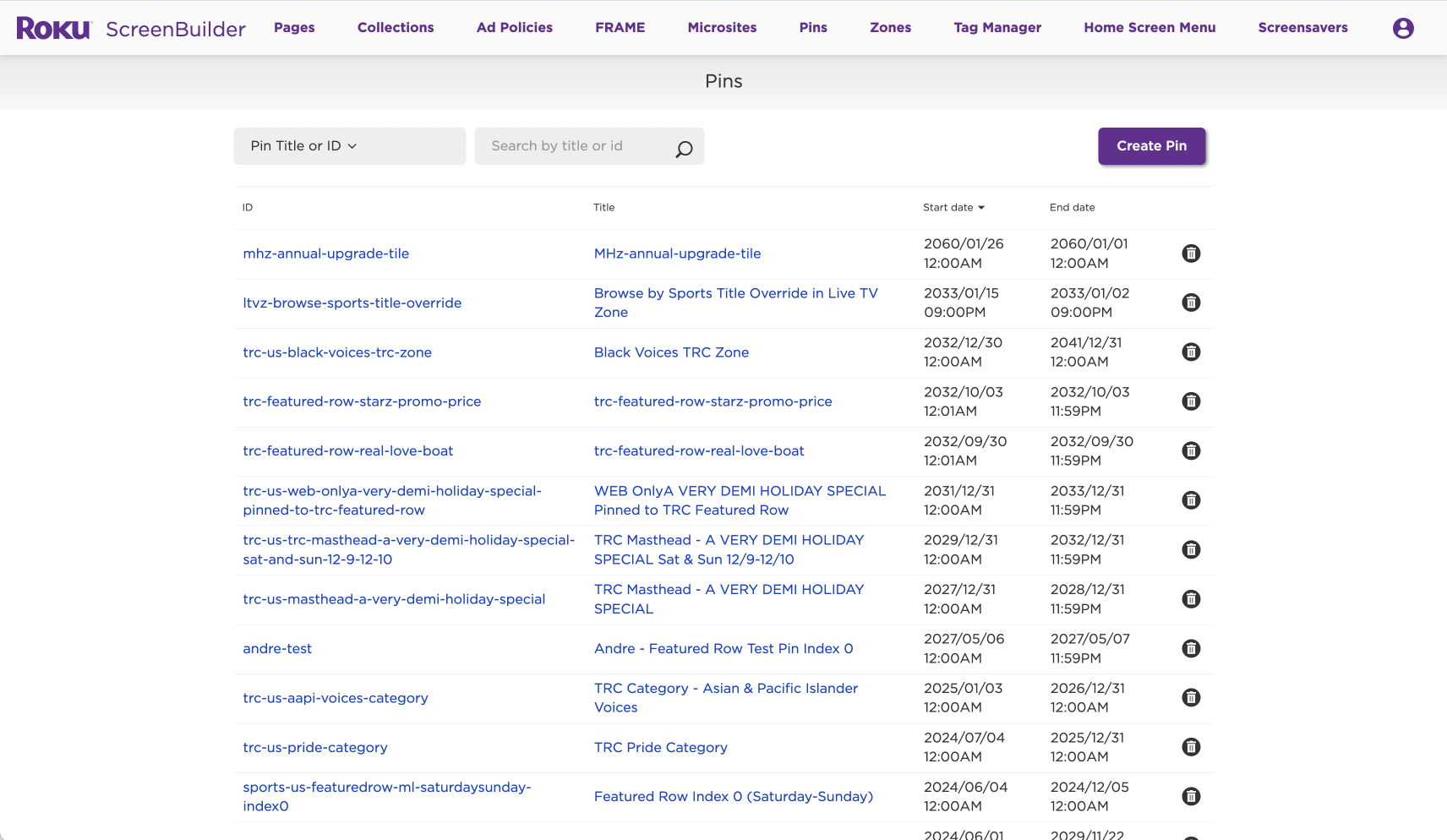Delete the andre-test pin
The width and height of the screenshot is (1447, 840).
[1191, 648]
